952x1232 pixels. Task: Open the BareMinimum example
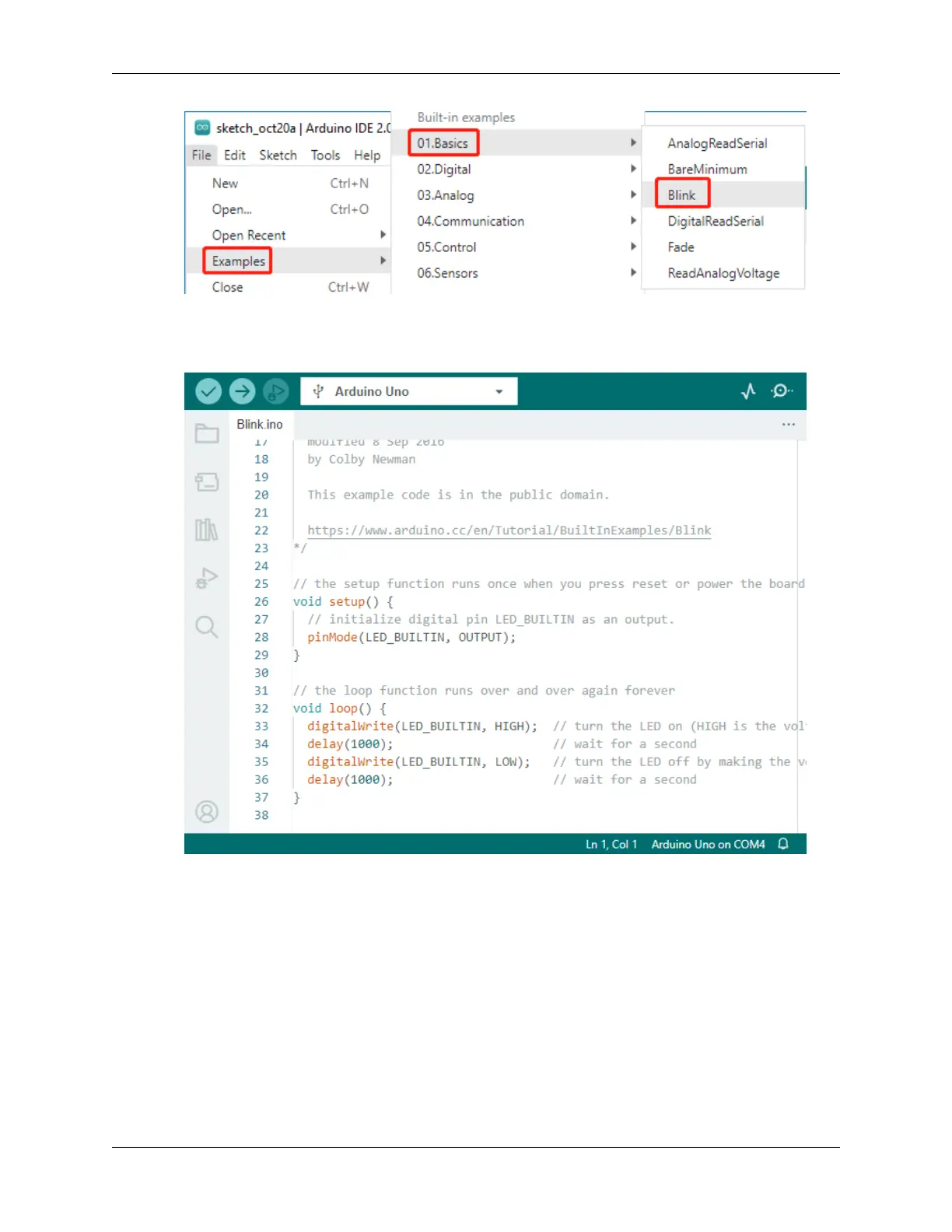click(724, 169)
